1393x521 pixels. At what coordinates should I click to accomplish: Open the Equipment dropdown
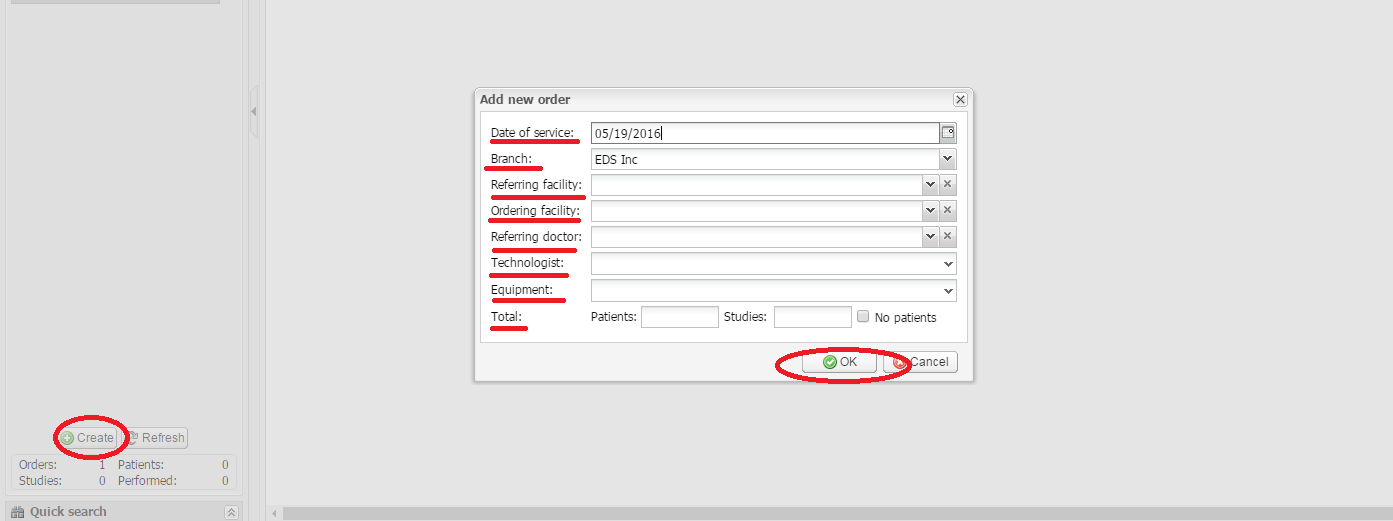coord(948,290)
